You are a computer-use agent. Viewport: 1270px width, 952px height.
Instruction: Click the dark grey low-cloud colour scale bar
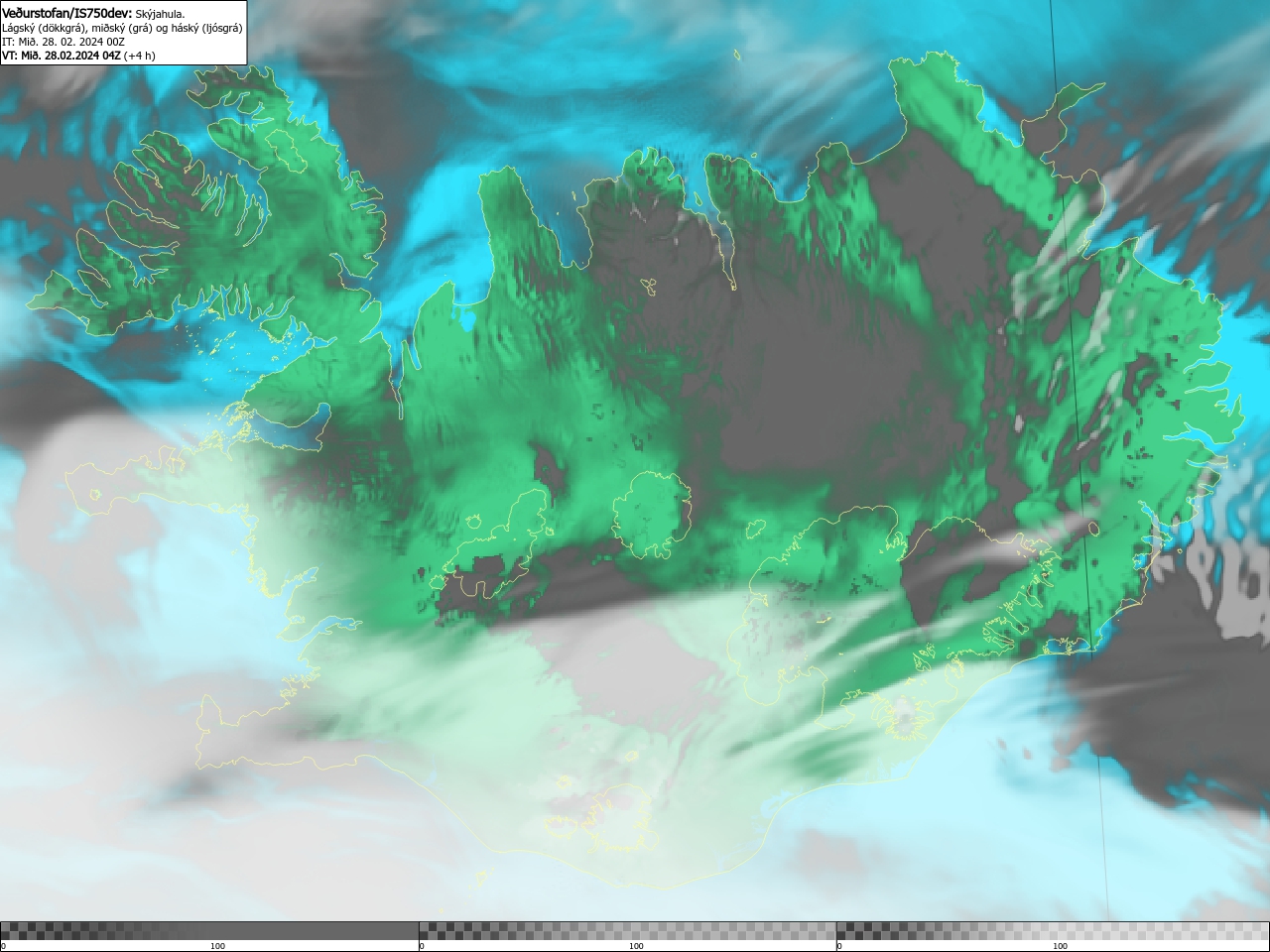209,930
